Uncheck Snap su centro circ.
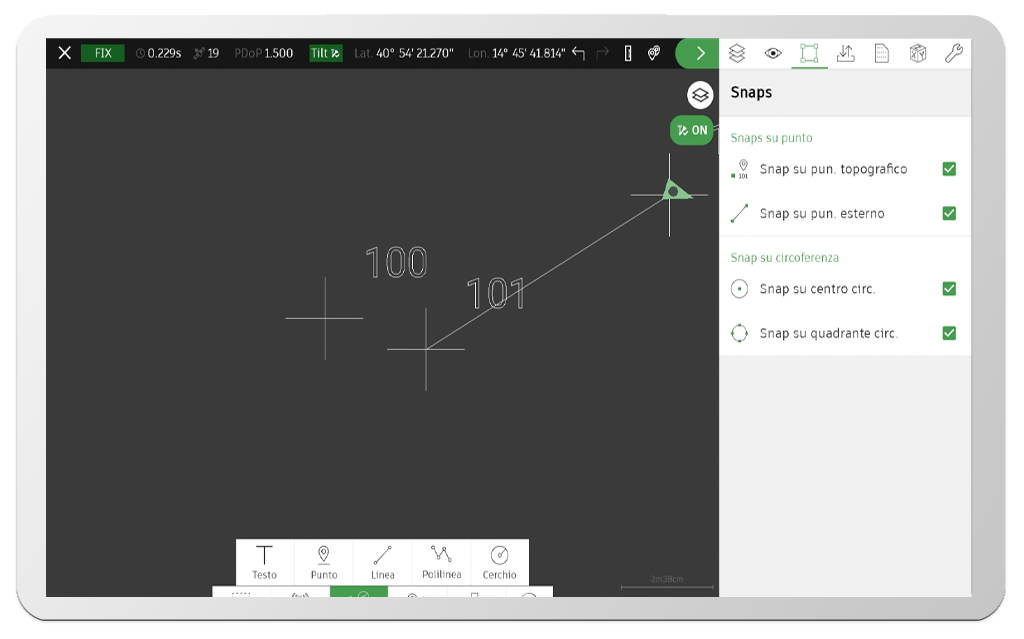Viewport: 1024px width, 639px height. (x=947, y=289)
